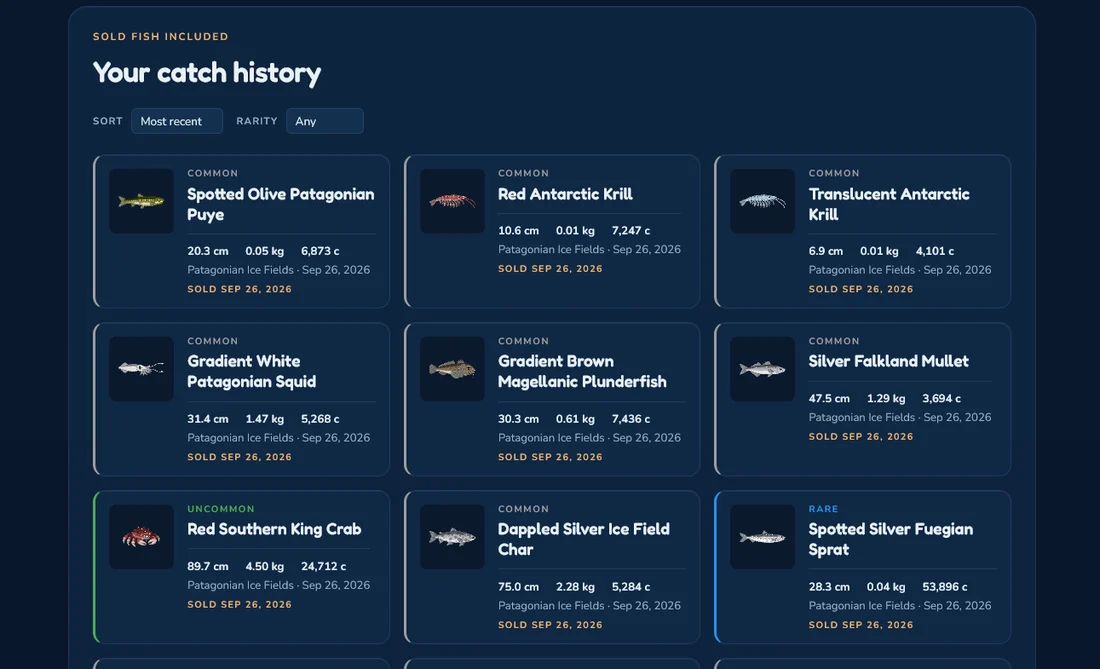Select the Spotted Silver Fuegian Sprat title
This screenshot has height=669, width=1100.
891,539
